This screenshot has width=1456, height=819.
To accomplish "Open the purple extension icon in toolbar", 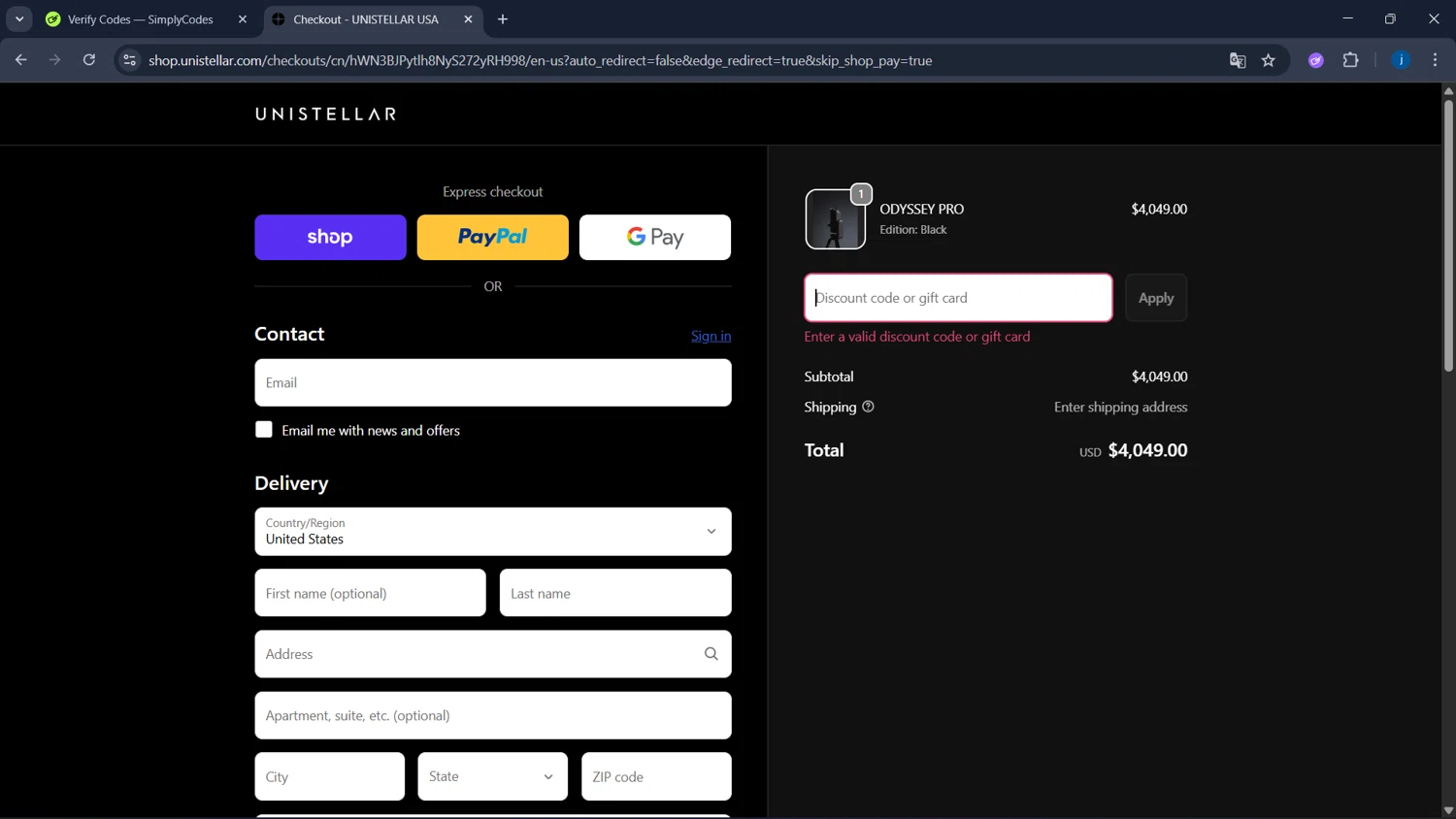I will pyautogui.click(x=1316, y=60).
